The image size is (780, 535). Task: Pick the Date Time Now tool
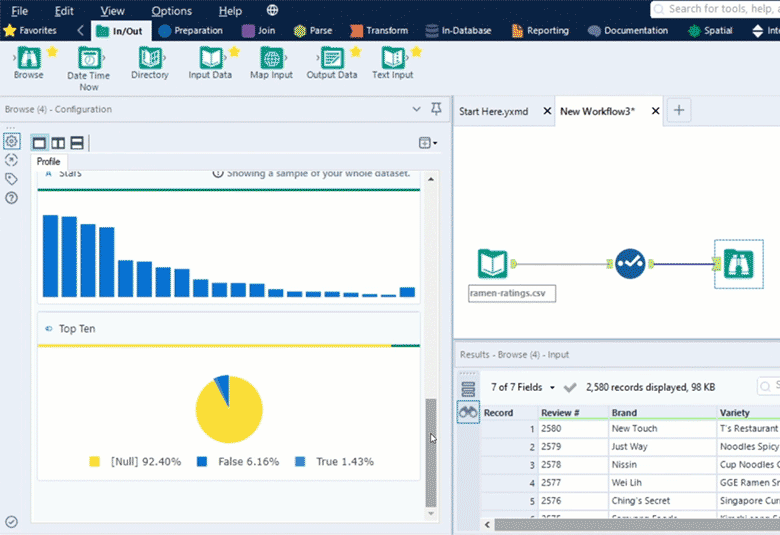(90, 59)
